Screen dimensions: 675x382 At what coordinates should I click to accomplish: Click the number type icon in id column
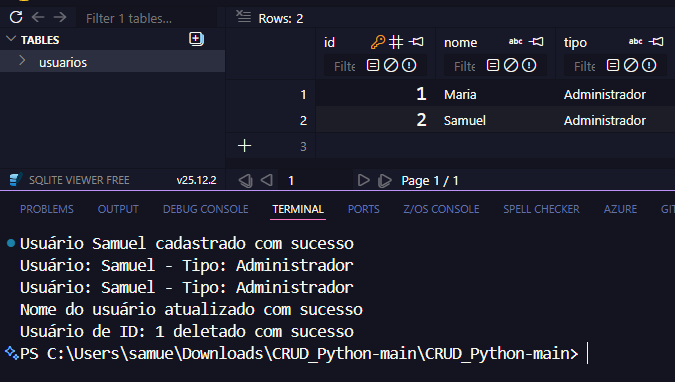tap(396, 42)
